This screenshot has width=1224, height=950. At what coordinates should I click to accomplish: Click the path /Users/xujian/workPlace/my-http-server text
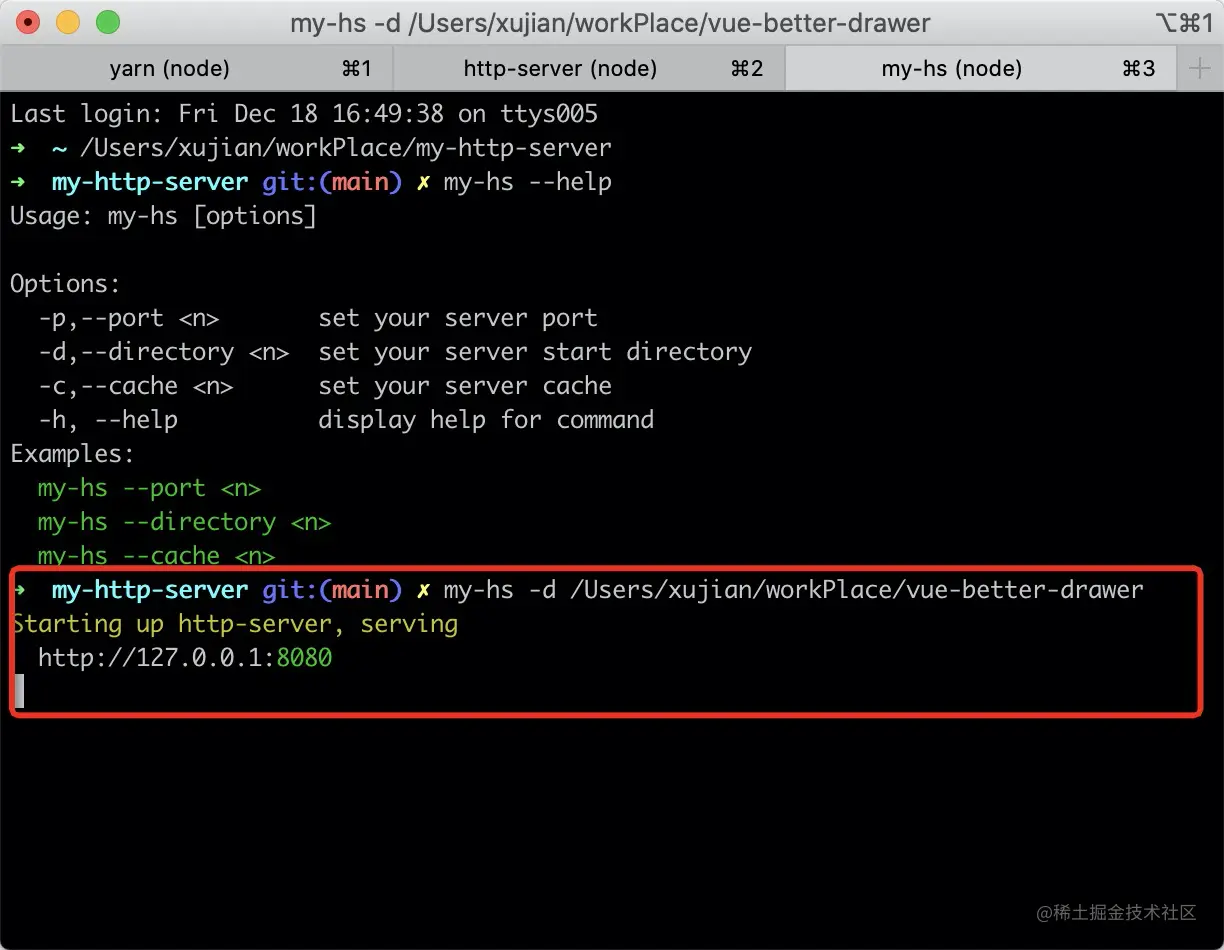345,148
